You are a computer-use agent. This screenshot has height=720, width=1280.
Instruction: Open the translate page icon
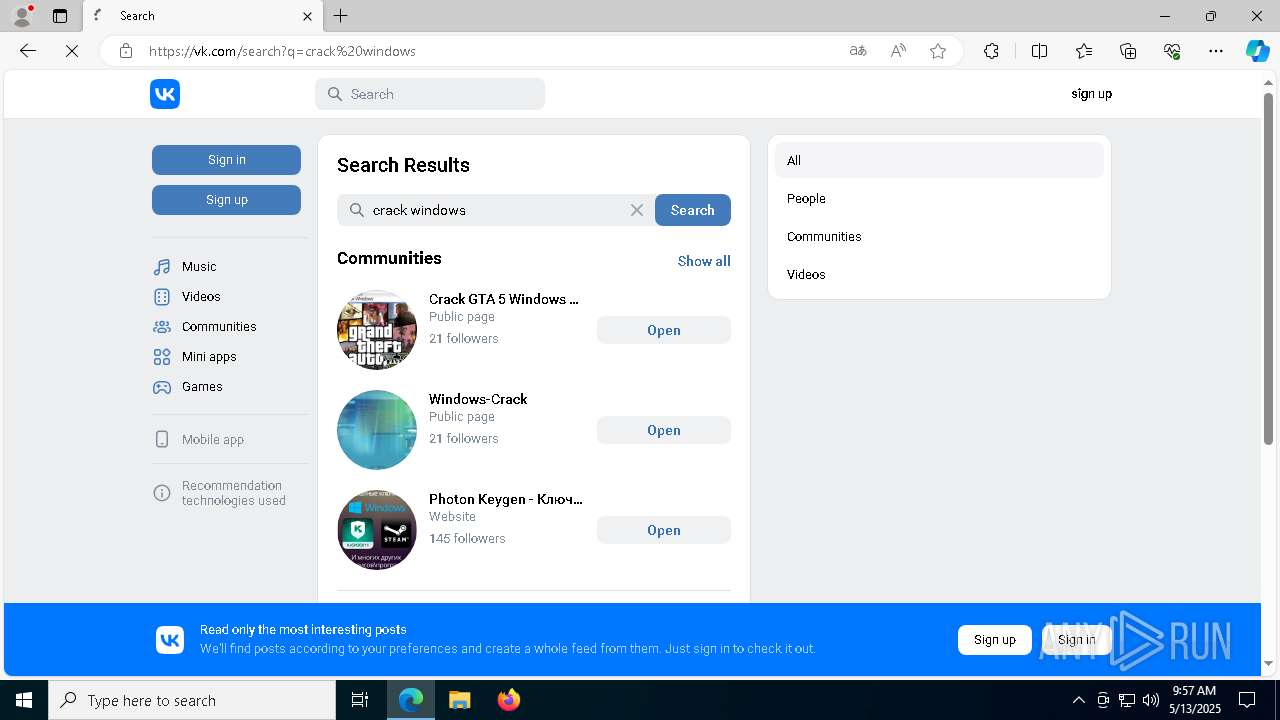(858, 51)
